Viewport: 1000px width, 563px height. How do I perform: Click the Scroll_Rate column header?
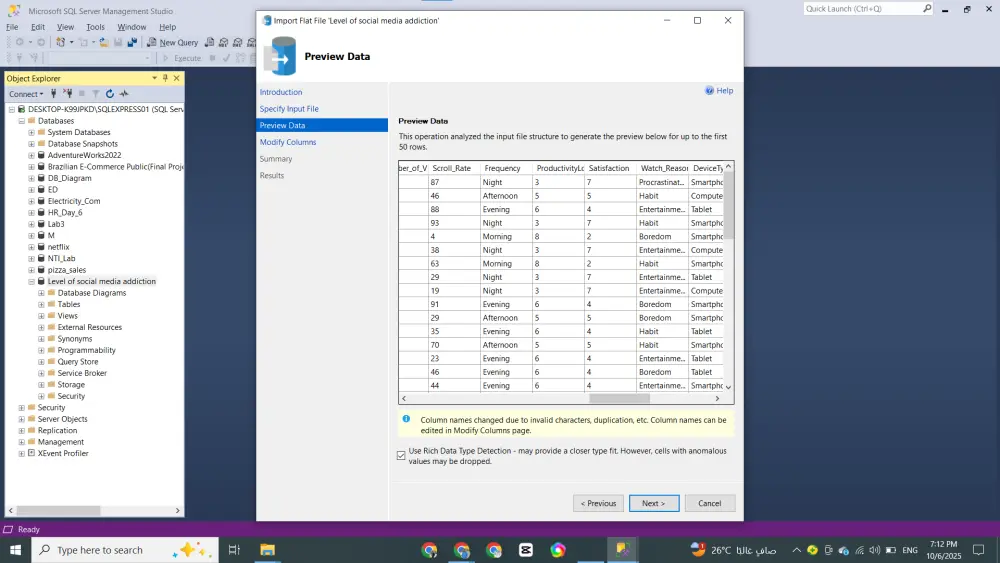pos(455,168)
